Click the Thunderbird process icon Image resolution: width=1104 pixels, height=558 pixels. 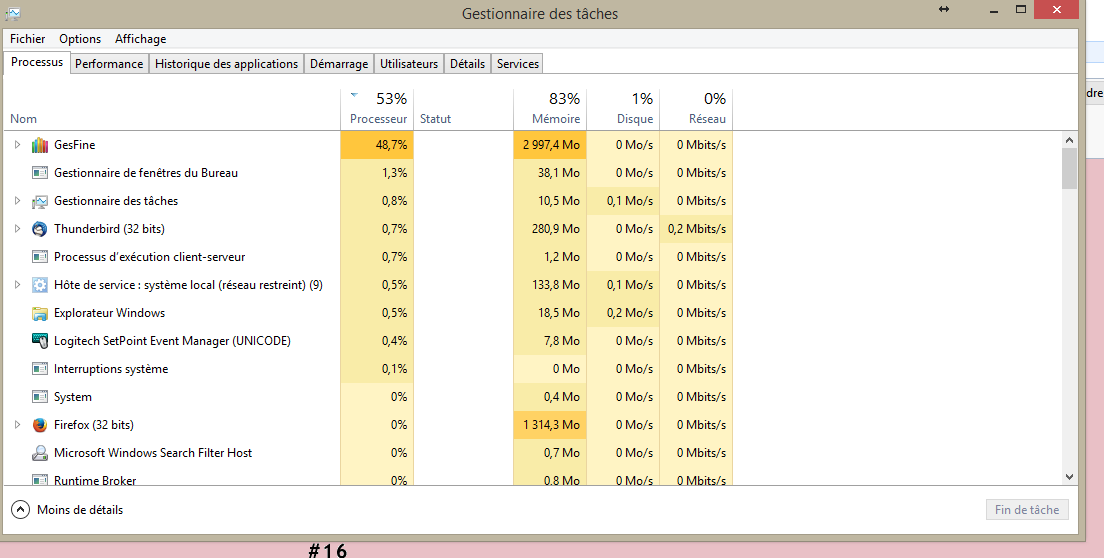[x=40, y=229]
